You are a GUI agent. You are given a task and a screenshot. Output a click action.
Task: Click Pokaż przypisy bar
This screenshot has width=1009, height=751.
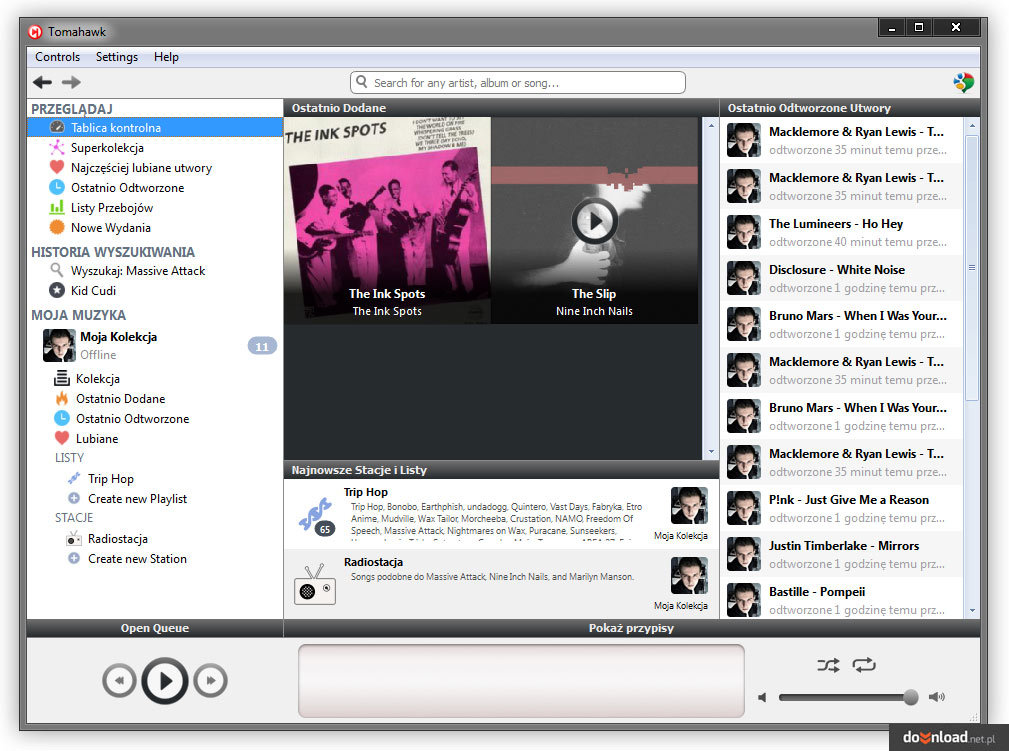click(631, 628)
